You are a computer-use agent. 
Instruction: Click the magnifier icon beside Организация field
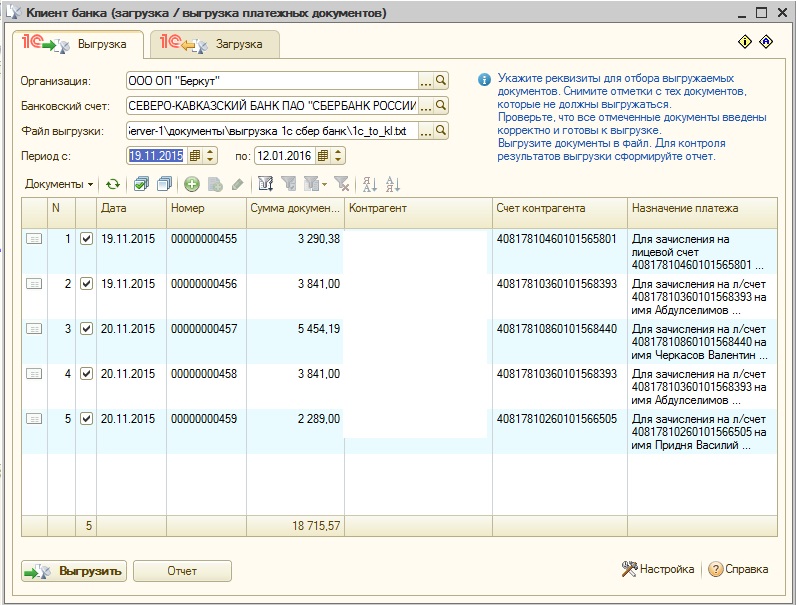[441, 81]
